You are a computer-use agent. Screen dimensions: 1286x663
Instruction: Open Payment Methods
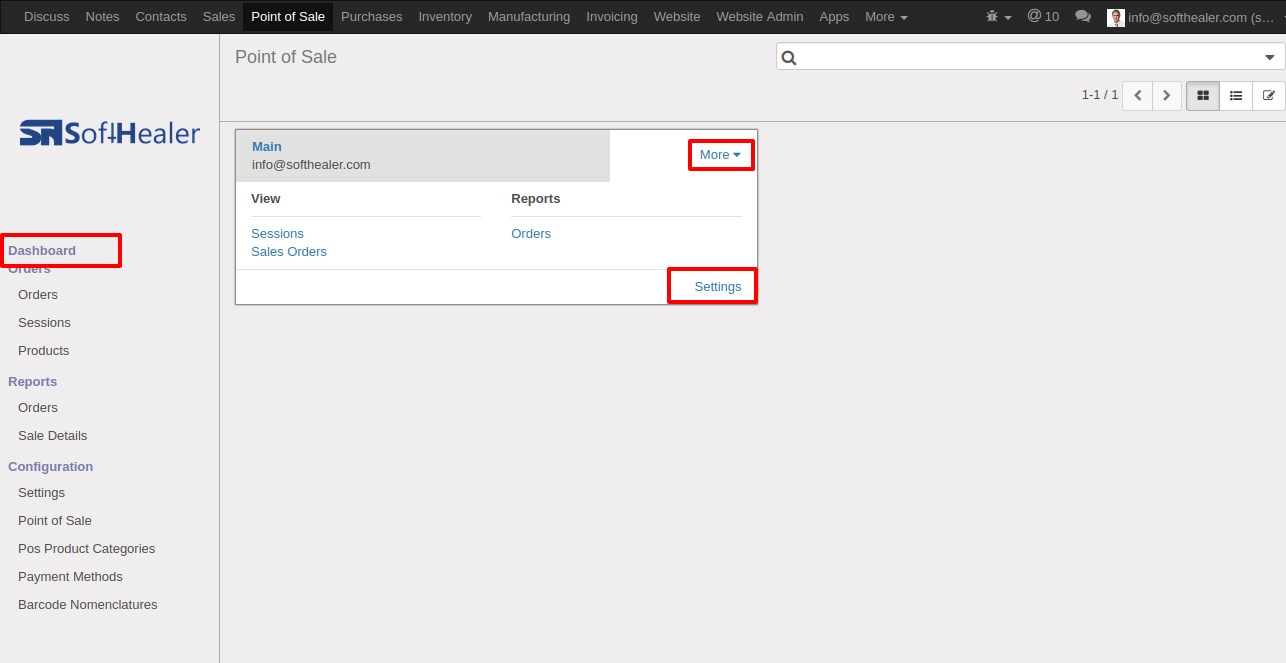(x=70, y=577)
